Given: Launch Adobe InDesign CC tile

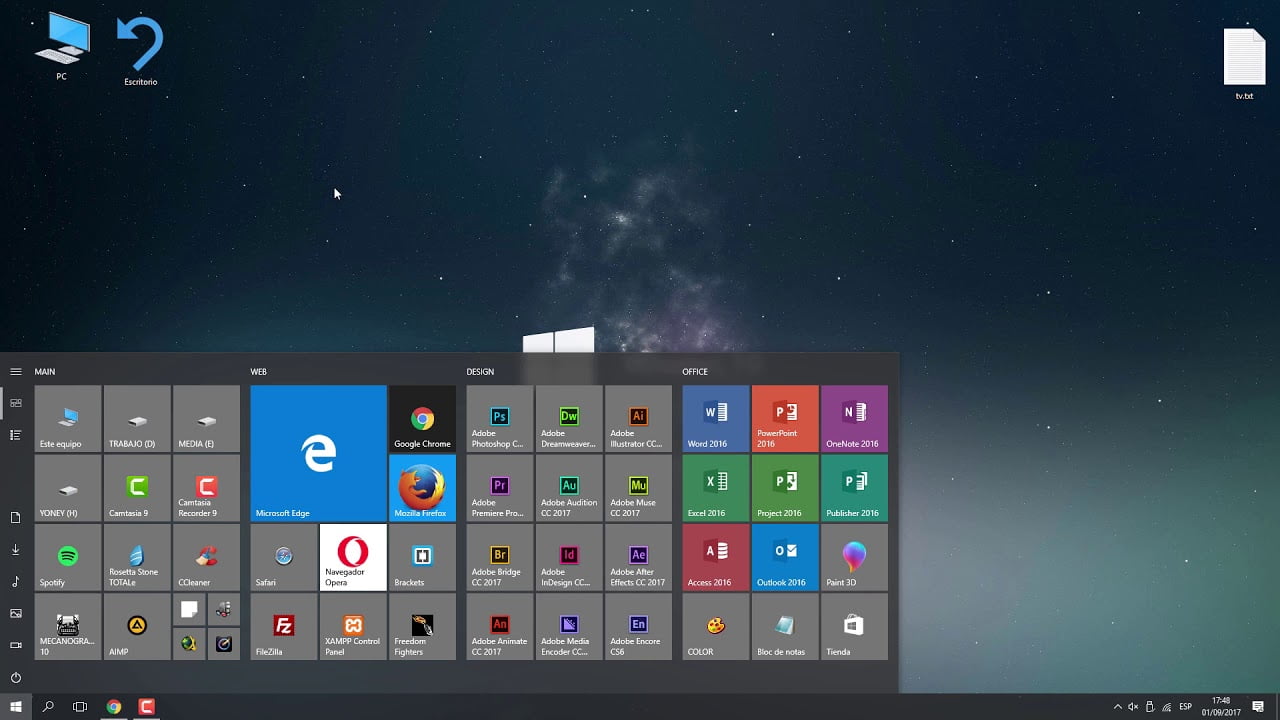Looking at the screenshot, I should [569, 557].
